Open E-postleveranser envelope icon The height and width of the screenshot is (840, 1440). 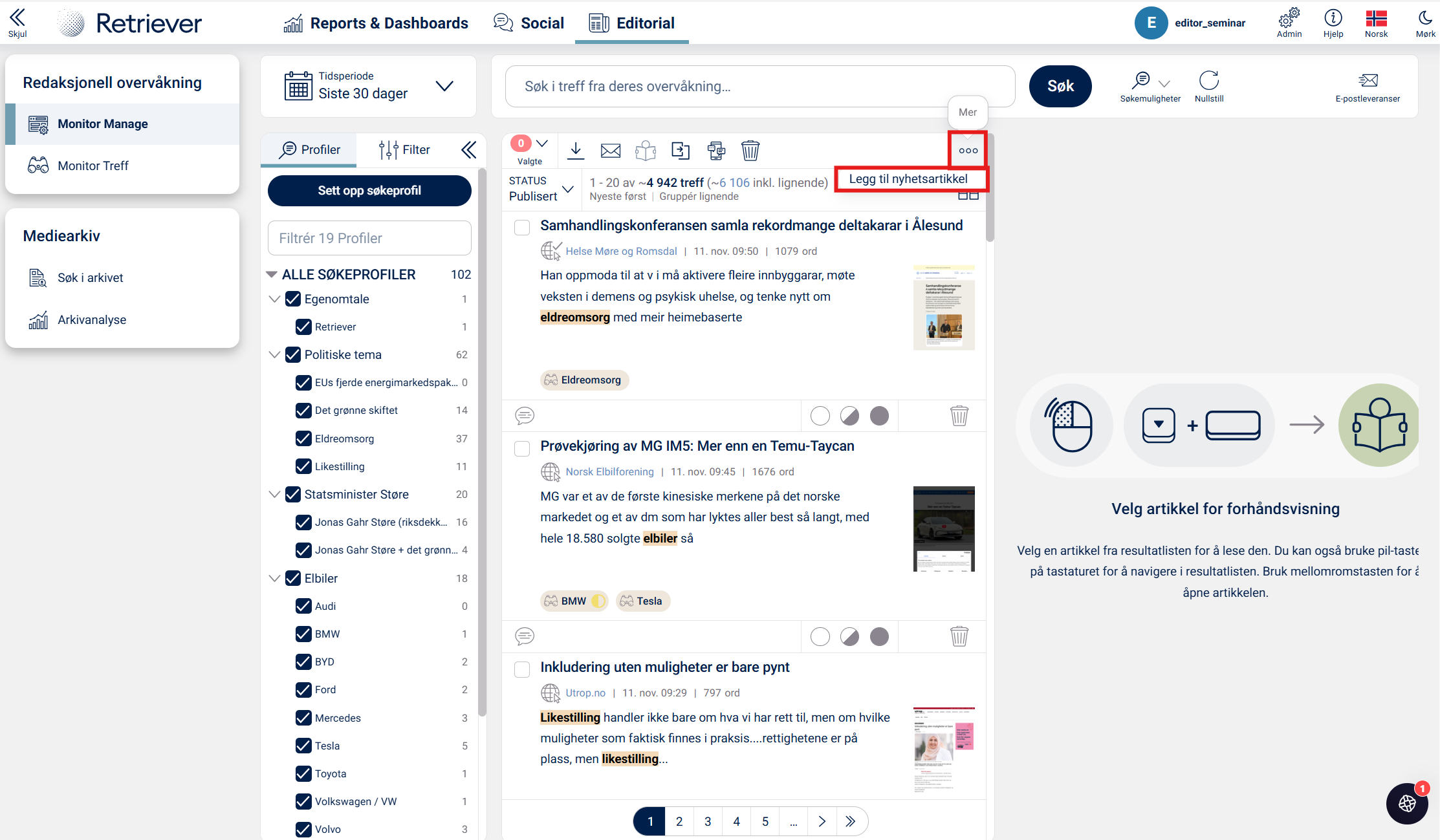coord(1368,81)
